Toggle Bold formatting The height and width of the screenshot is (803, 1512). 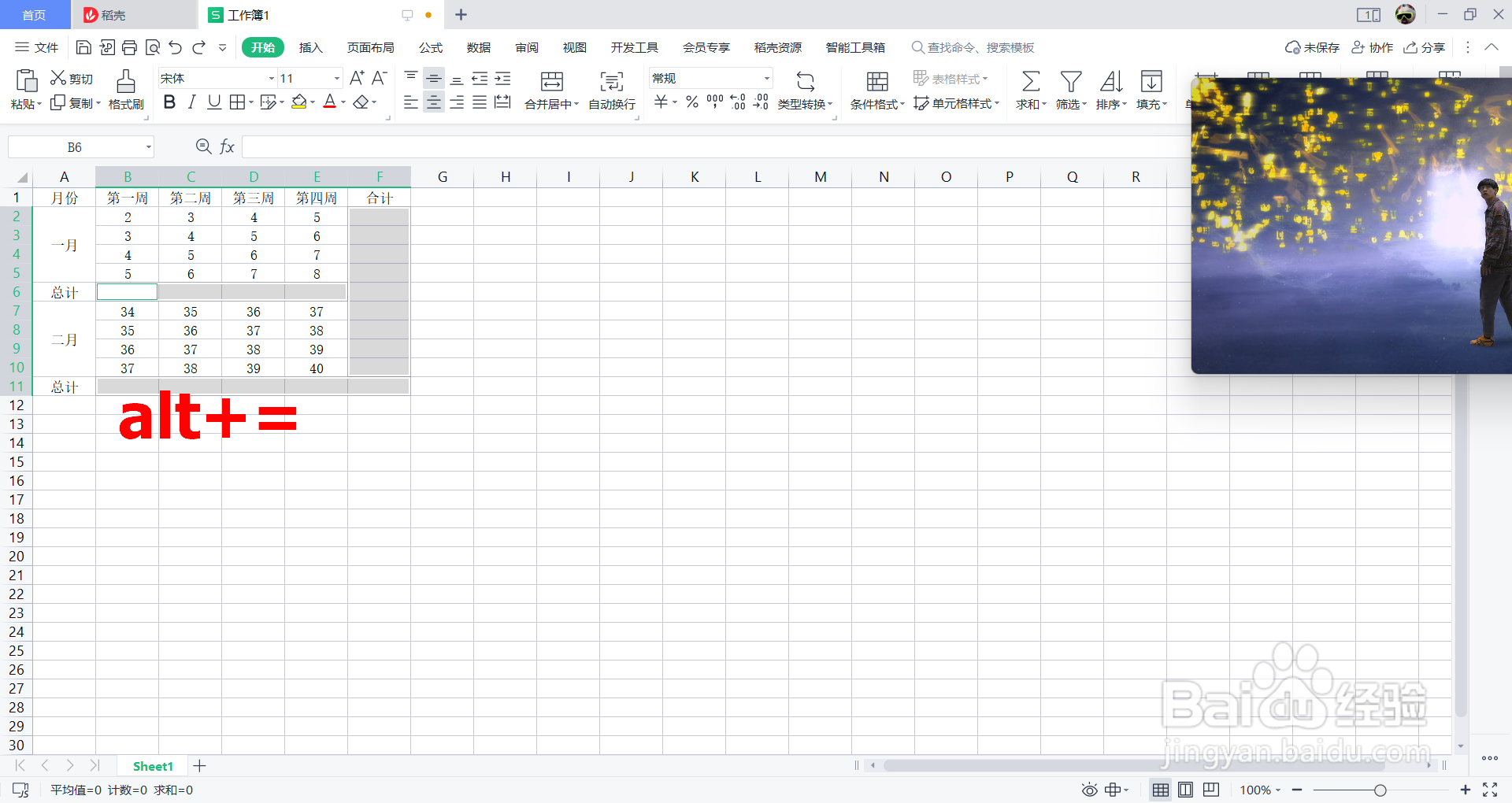pyautogui.click(x=169, y=102)
